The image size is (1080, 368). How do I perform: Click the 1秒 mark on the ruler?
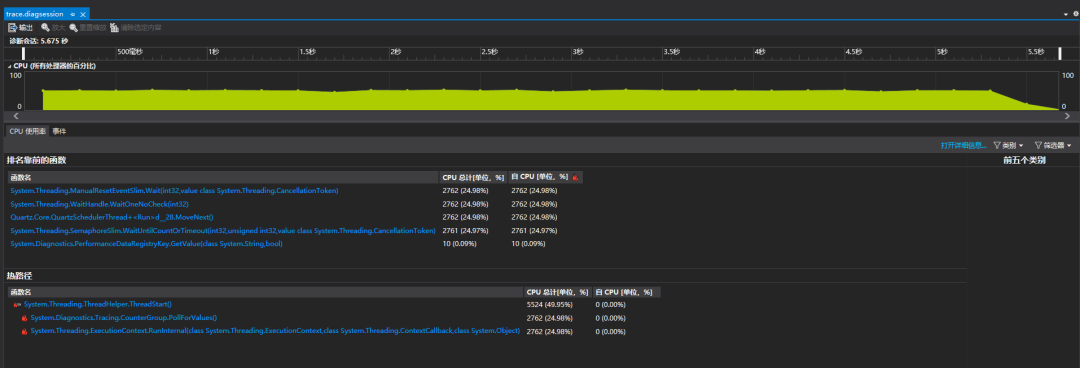pyautogui.click(x=214, y=52)
